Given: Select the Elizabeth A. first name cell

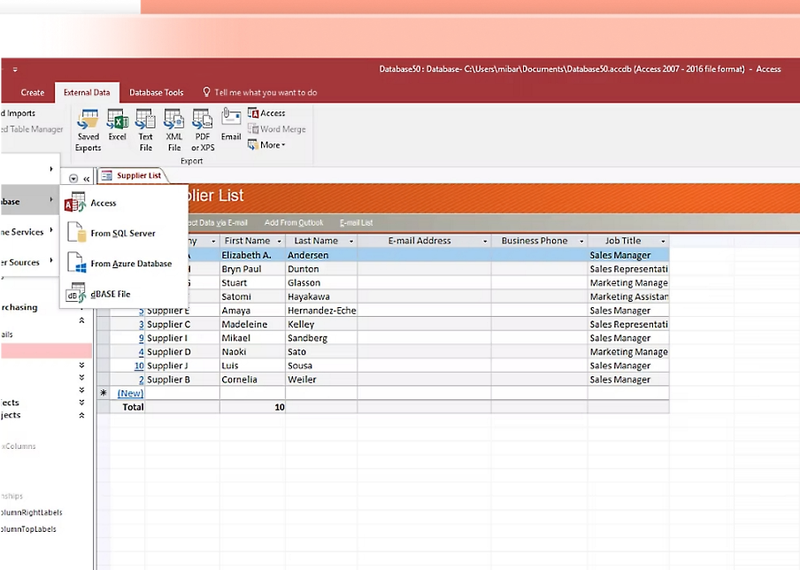Looking at the screenshot, I should click(253, 255).
